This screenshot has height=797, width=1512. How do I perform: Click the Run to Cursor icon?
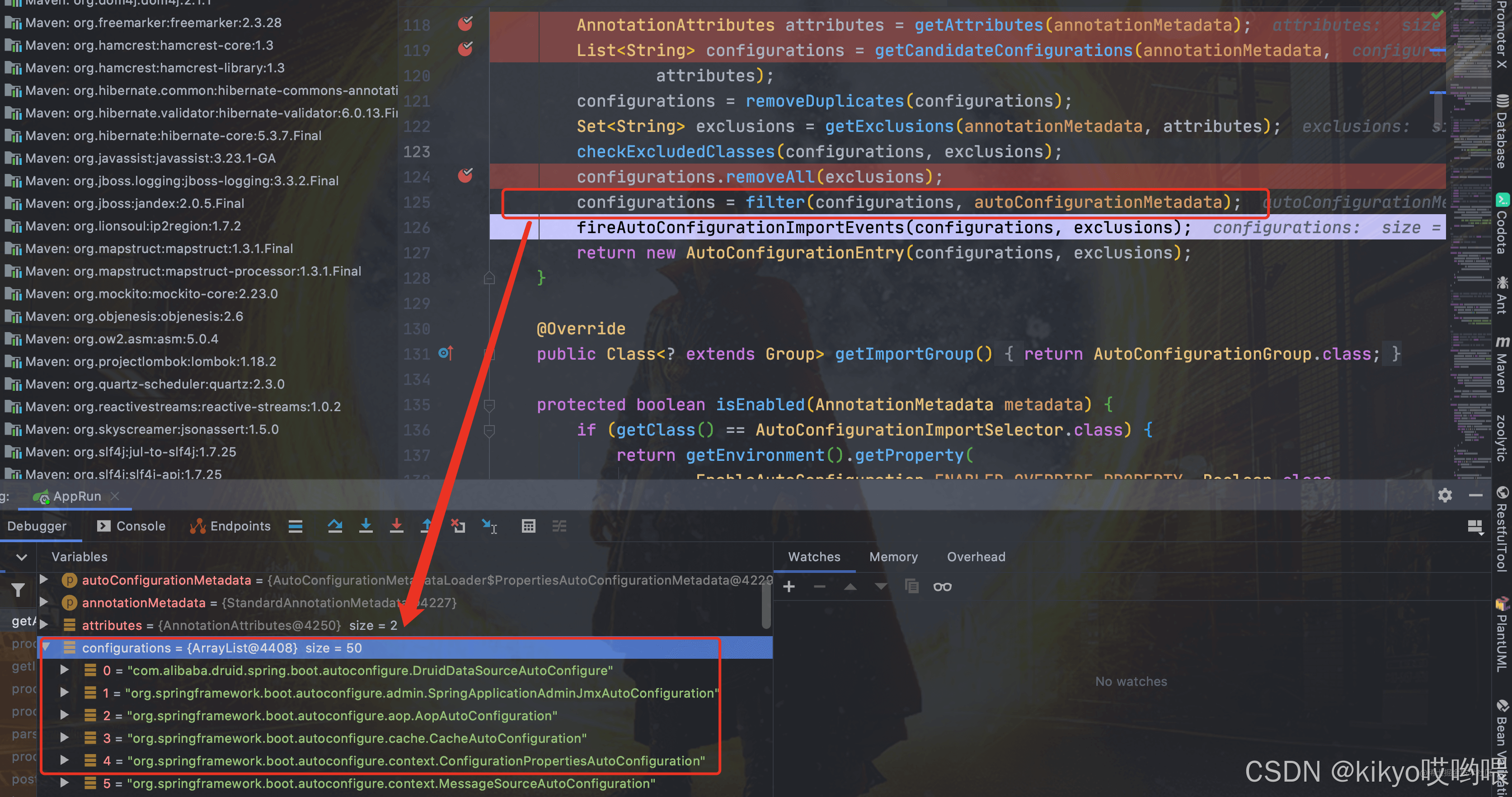point(489,526)
